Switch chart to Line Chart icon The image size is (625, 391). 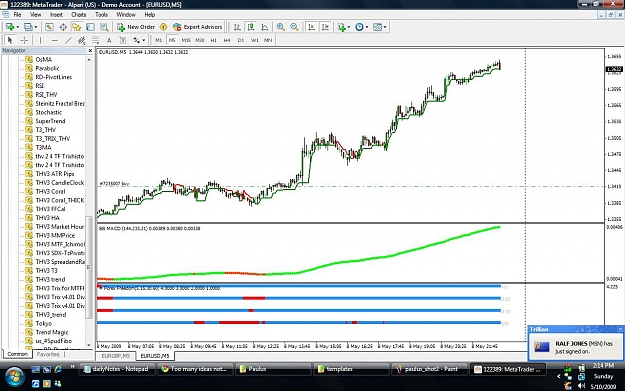pos(265,27)
